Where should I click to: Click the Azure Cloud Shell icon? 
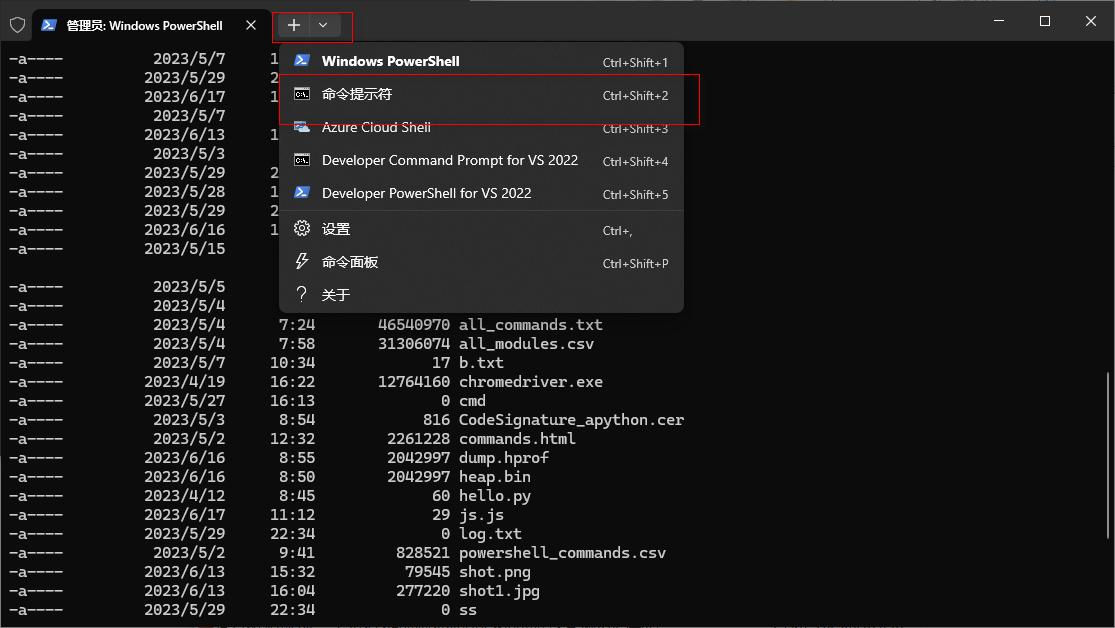(301, 127)
